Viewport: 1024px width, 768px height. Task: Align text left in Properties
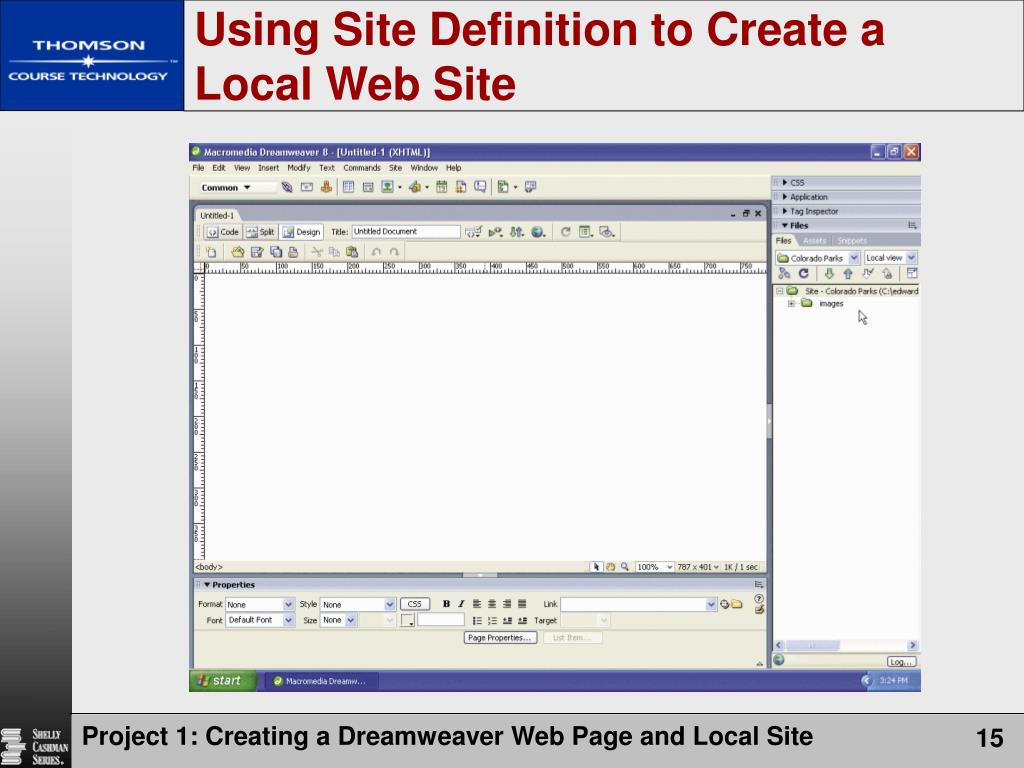click(x=477, y=604)
